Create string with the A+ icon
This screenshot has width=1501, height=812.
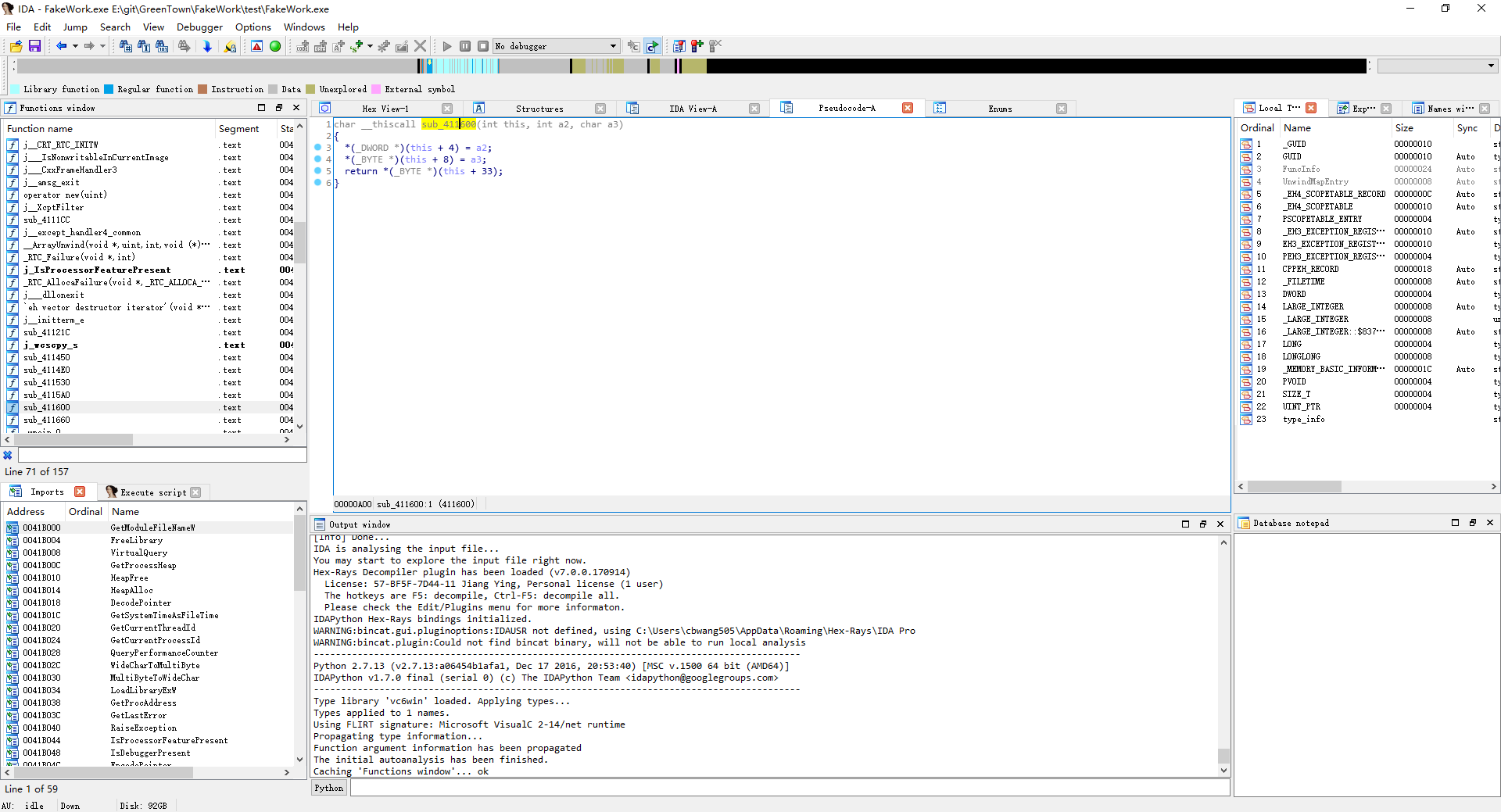tap(339, 46)
